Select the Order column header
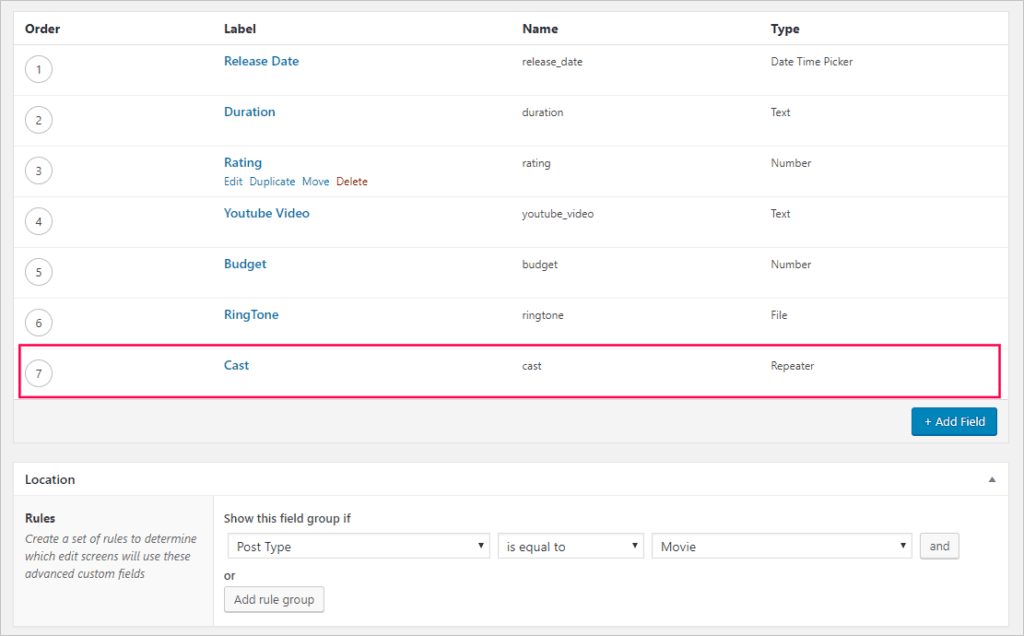 (42, 28)
